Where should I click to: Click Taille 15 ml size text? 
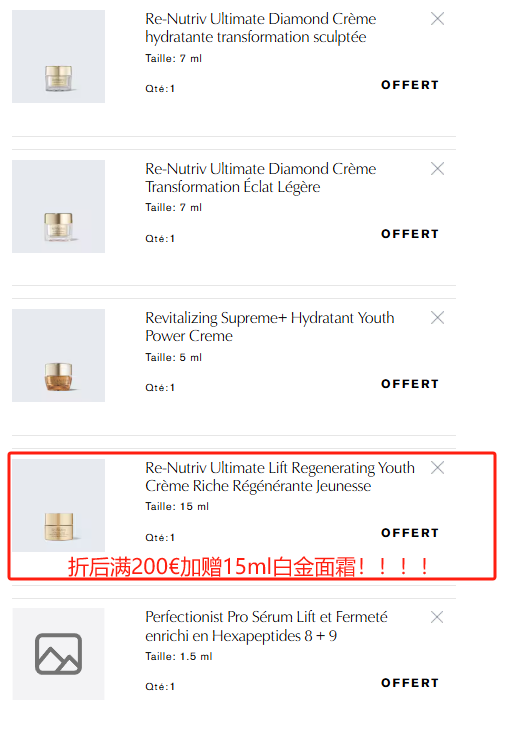pyautogui.click(x=177, y=506)
